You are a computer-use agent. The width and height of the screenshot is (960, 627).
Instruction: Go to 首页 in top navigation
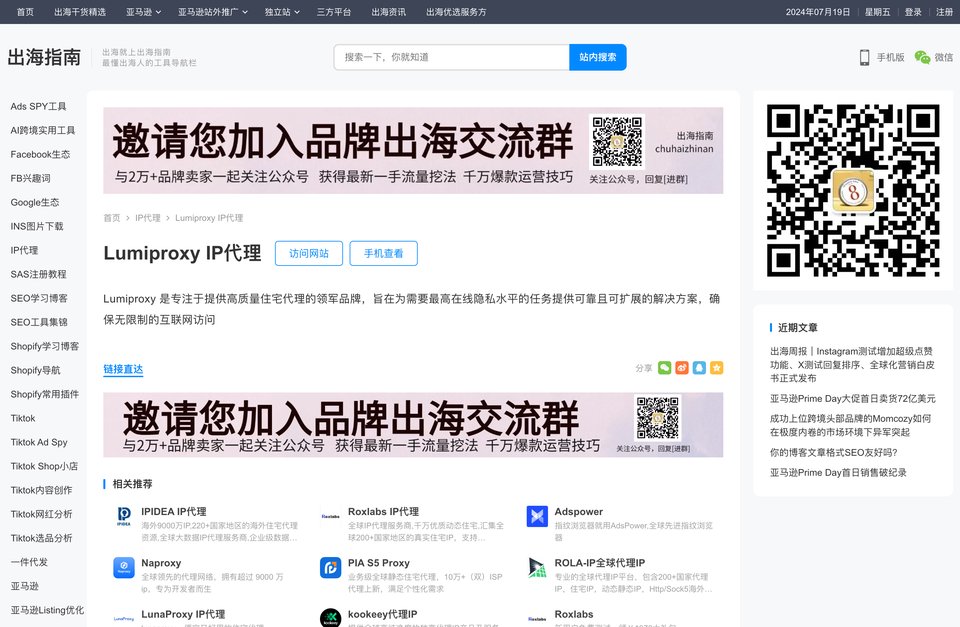25,12
